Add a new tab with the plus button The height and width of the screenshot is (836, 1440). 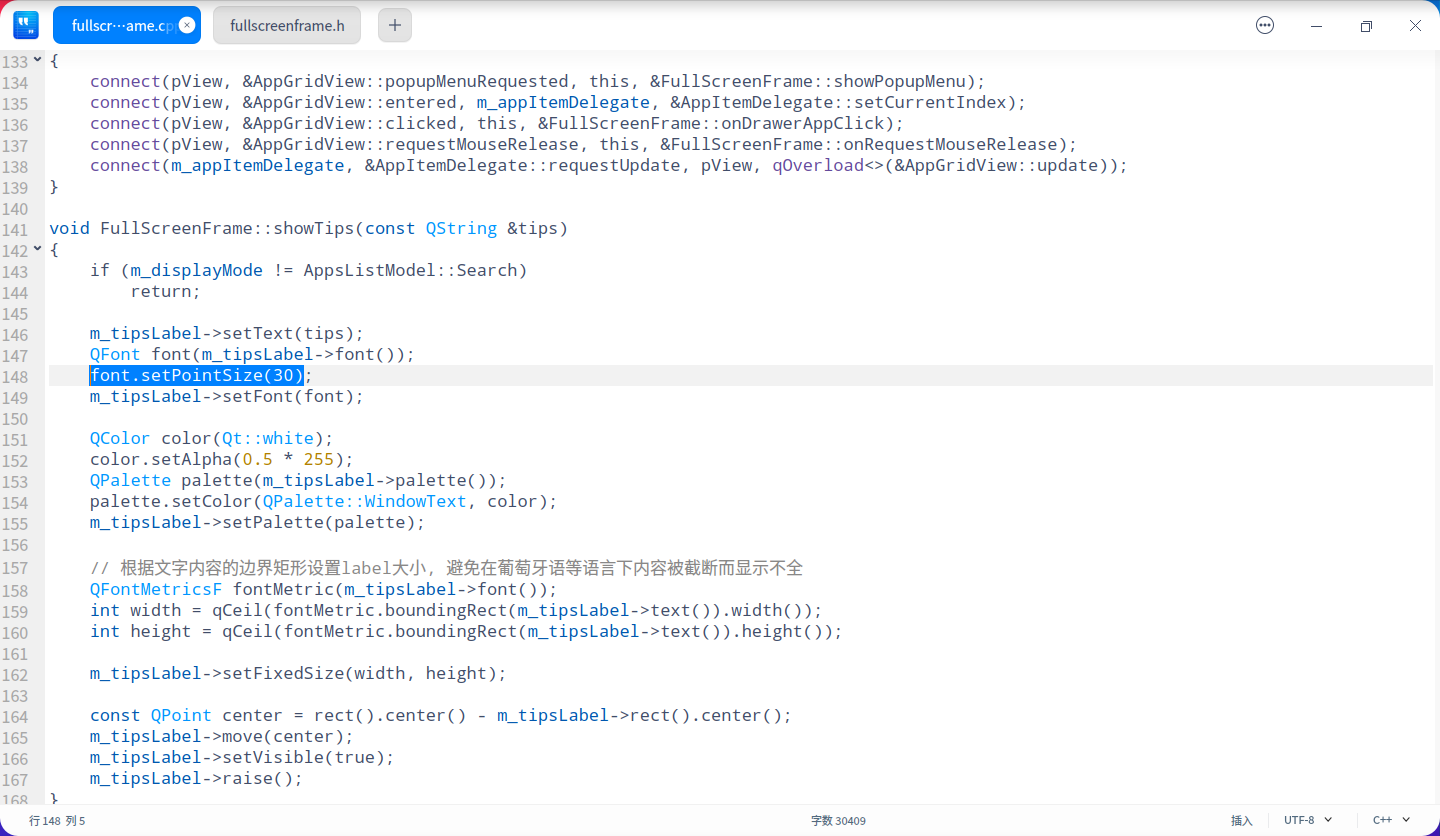[395, 26]
